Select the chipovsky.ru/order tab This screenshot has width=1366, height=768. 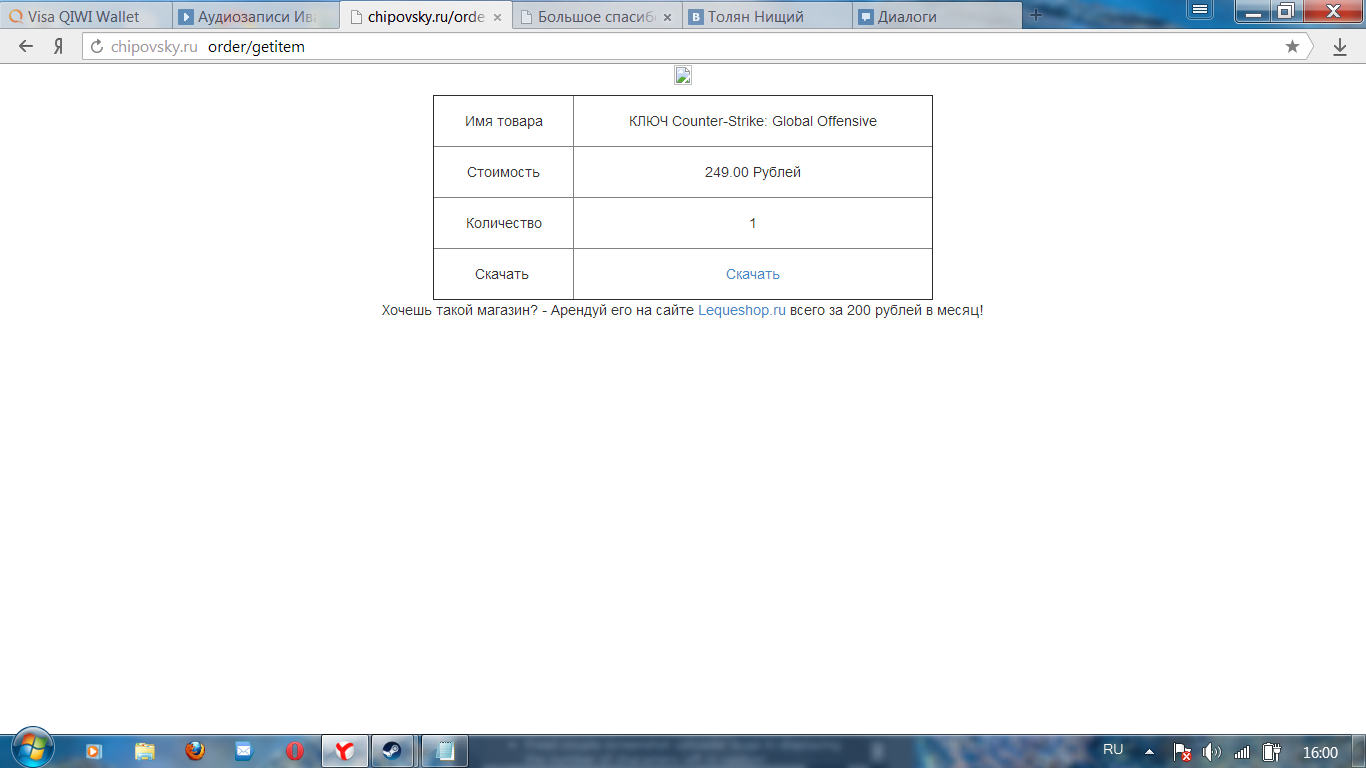425,16
